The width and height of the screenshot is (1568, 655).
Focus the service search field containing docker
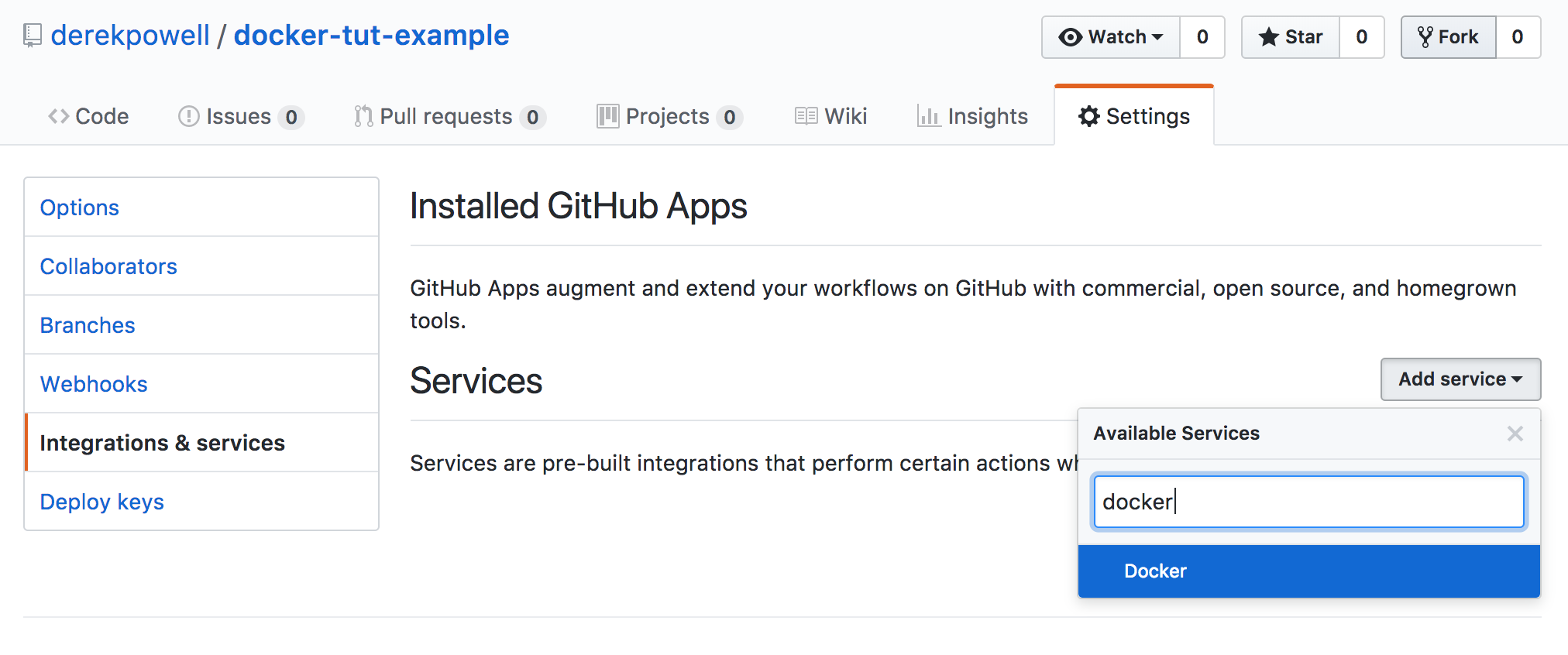(x=1308, y=502)
